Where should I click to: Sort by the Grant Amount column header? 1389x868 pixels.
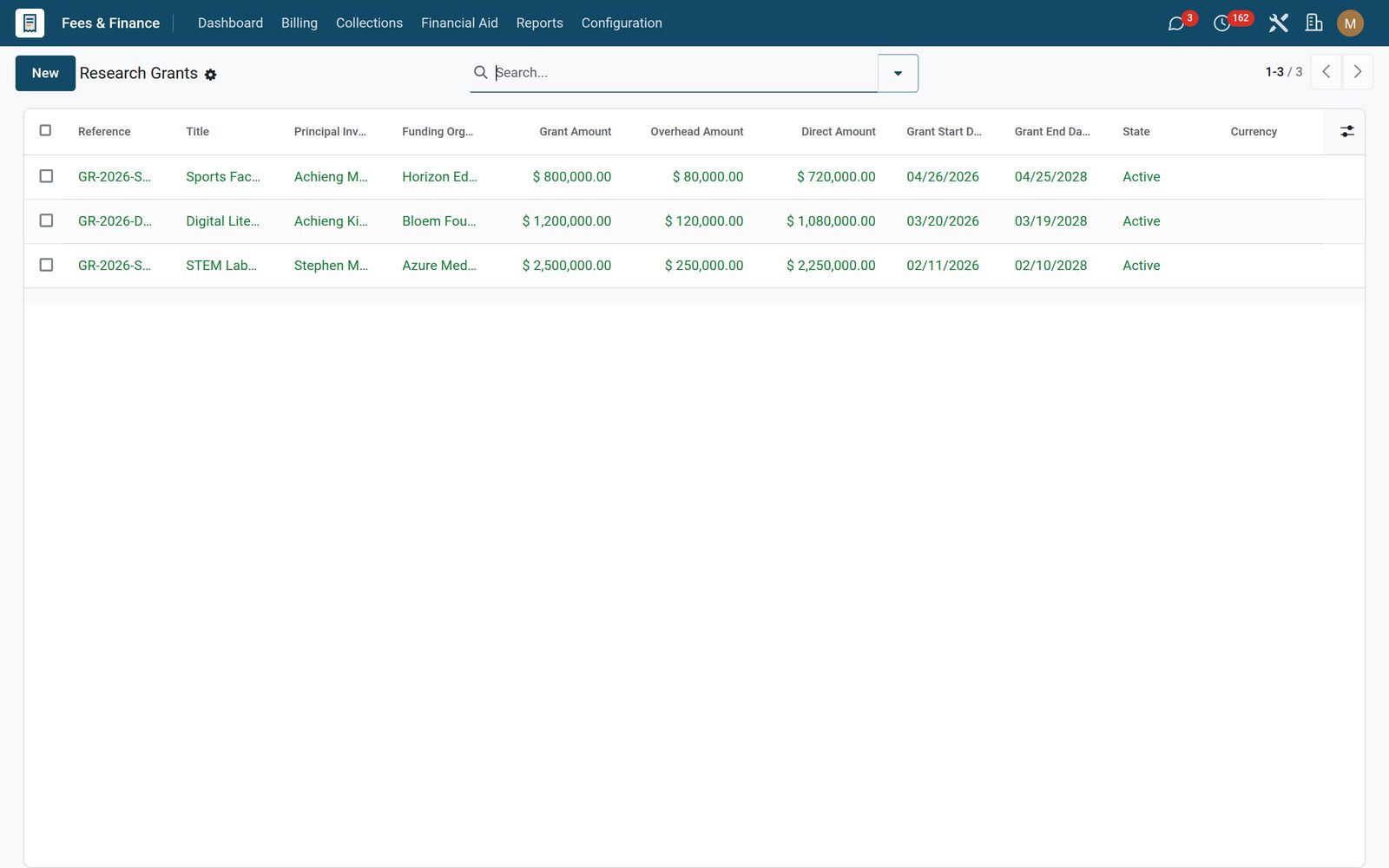coord(576,132)
